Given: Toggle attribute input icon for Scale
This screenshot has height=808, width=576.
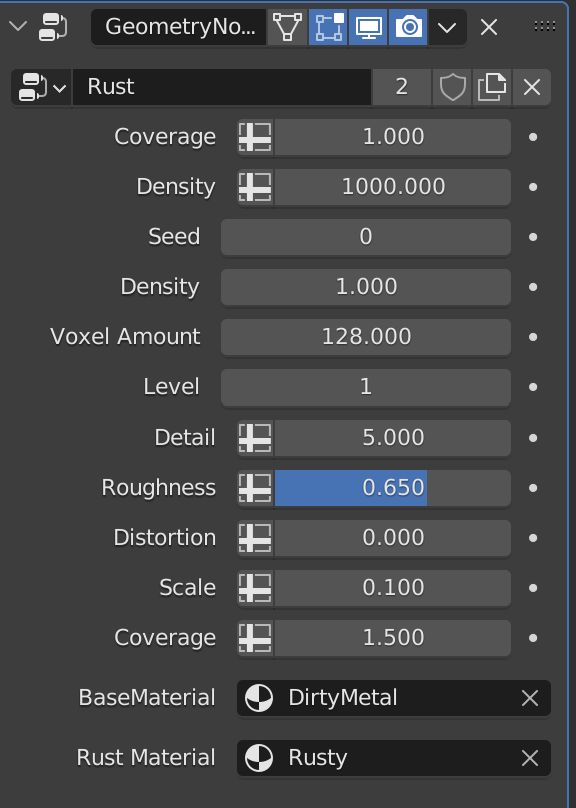Looking at the screenshot, I should pos(255,588).
